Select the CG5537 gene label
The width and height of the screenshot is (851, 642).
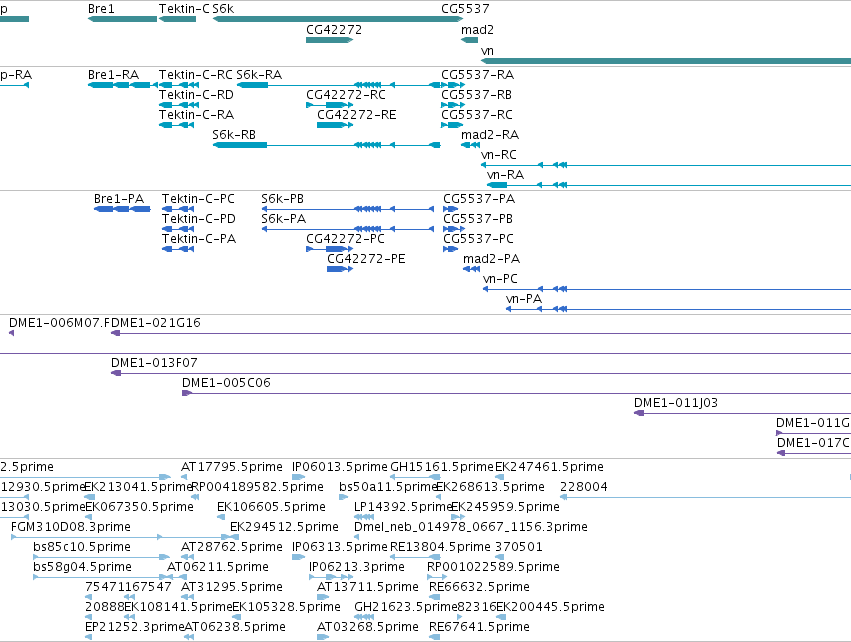click(465, 9)
